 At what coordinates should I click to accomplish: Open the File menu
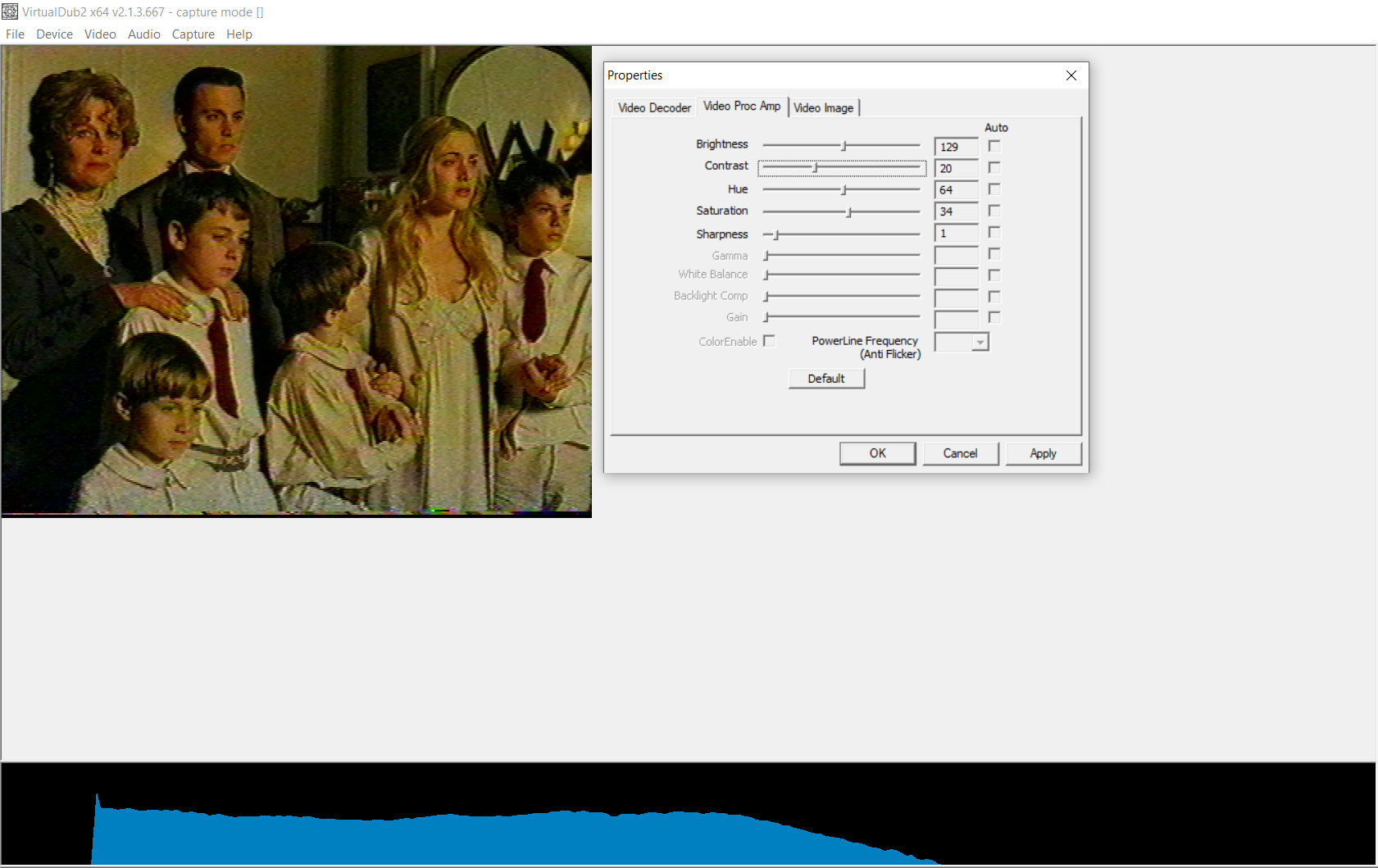click(15, 34)
